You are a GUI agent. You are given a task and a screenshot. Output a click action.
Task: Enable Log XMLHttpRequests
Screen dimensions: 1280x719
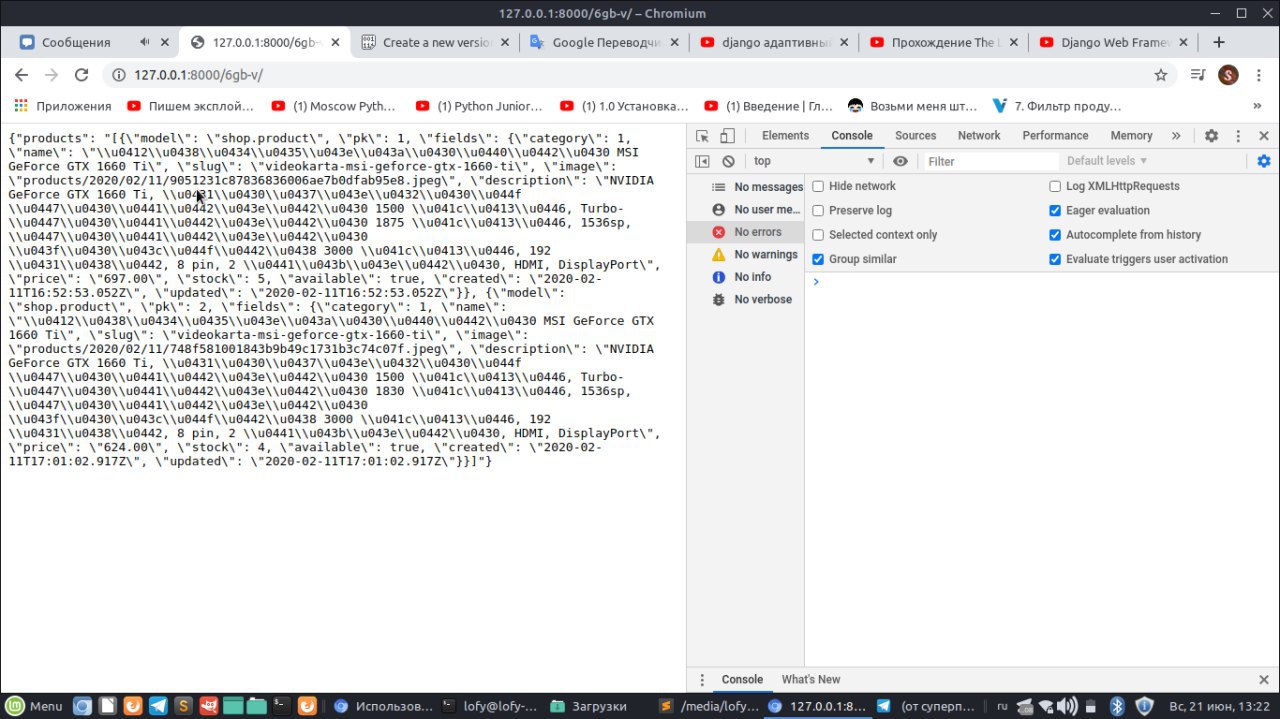tap(1055, 186)
